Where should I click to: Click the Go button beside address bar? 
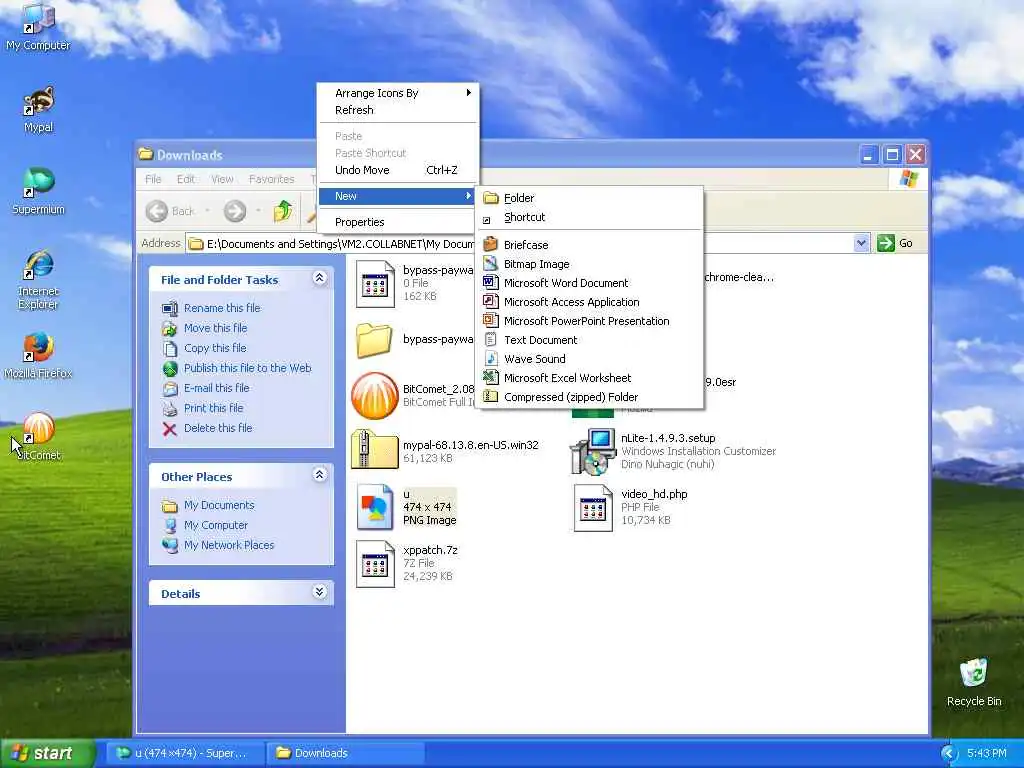[x=895, y=243]
